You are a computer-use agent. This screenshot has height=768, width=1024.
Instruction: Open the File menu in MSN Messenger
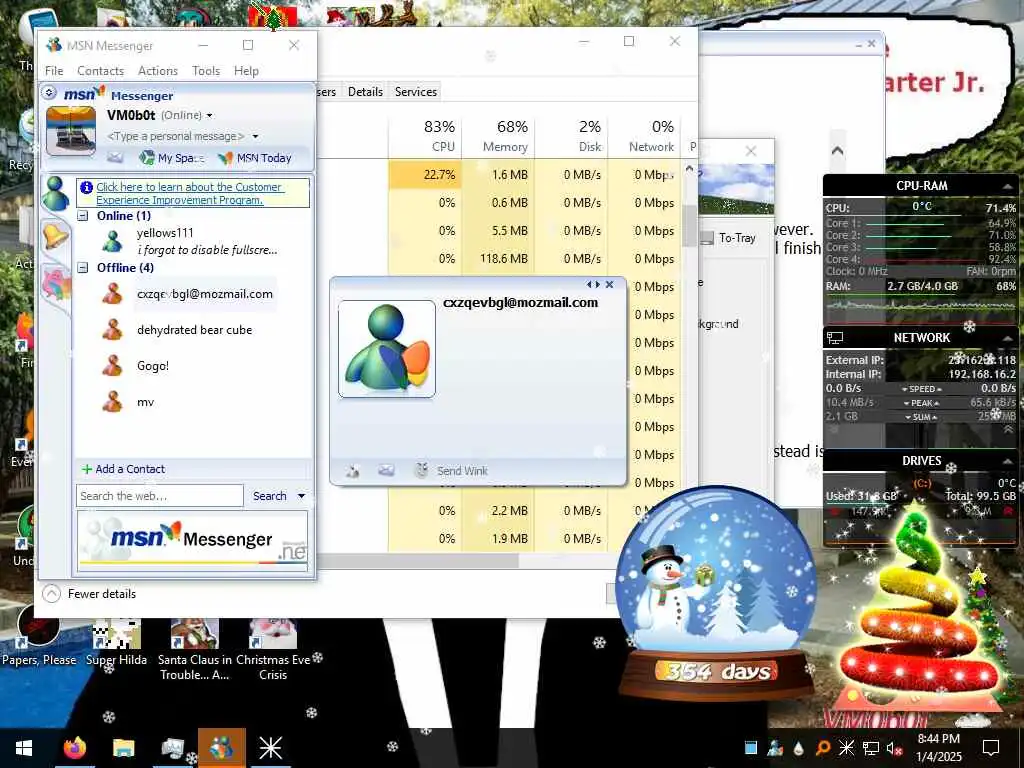(54, 71)
